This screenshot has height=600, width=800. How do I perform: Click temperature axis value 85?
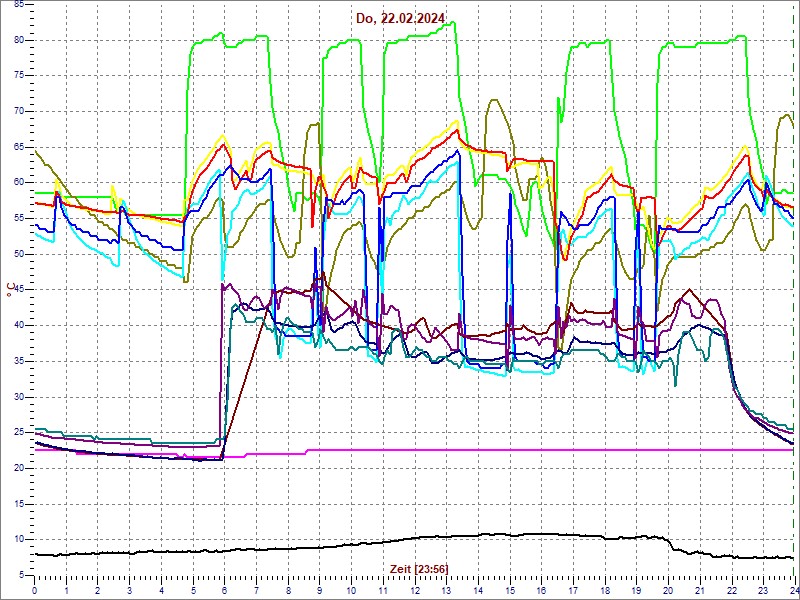(x=19, y=5)
